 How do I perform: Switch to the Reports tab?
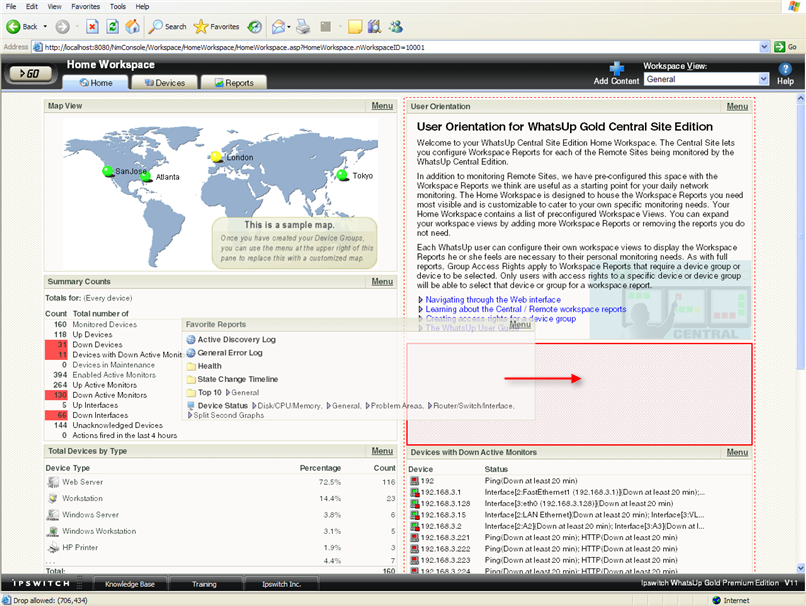coord(233,83)
